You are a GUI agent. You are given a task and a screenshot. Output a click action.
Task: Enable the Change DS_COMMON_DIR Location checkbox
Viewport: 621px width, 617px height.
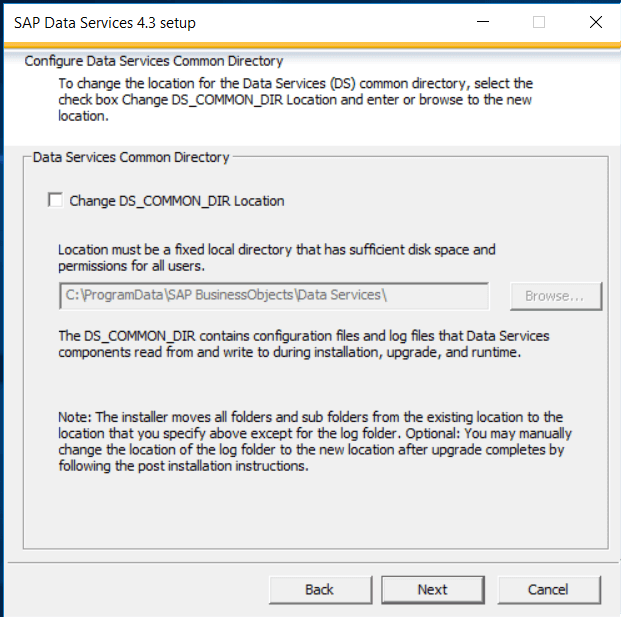[55, 200]
